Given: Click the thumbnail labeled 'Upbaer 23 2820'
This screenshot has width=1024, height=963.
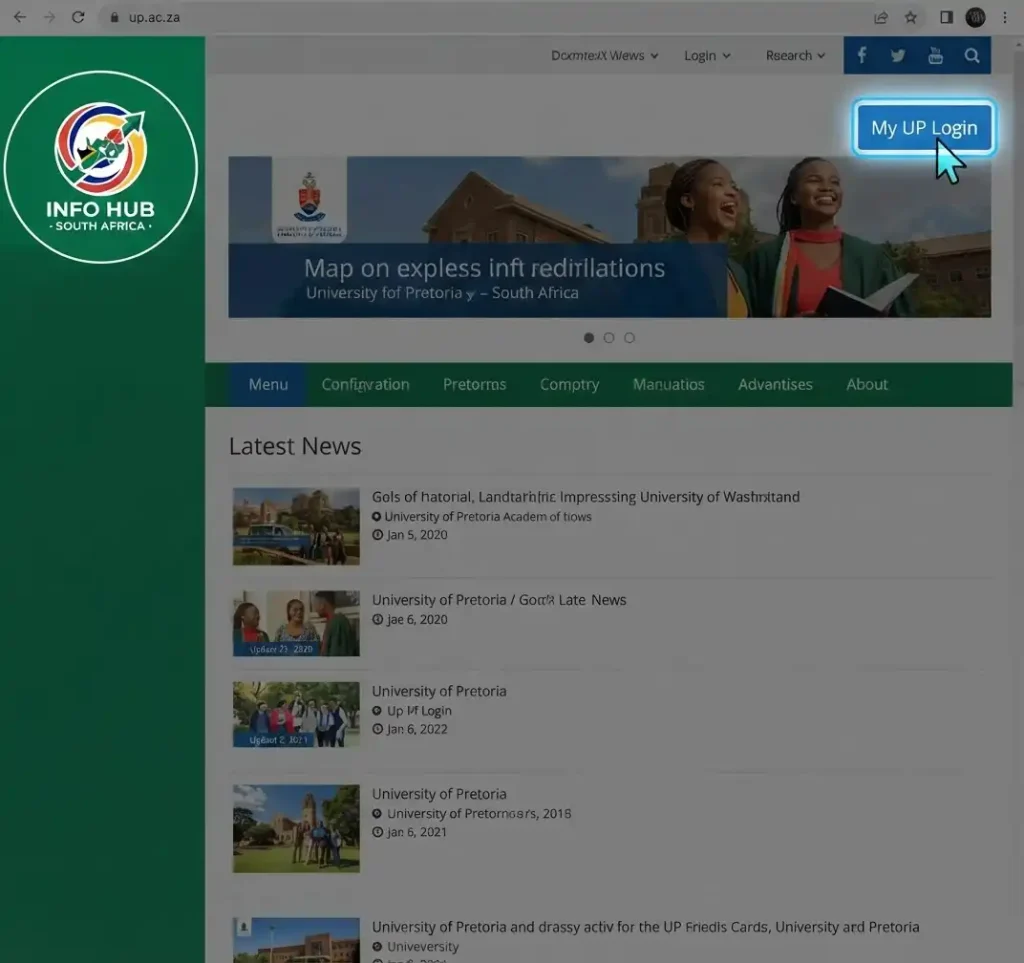Looking at the screenshot, I should point(296,624).
